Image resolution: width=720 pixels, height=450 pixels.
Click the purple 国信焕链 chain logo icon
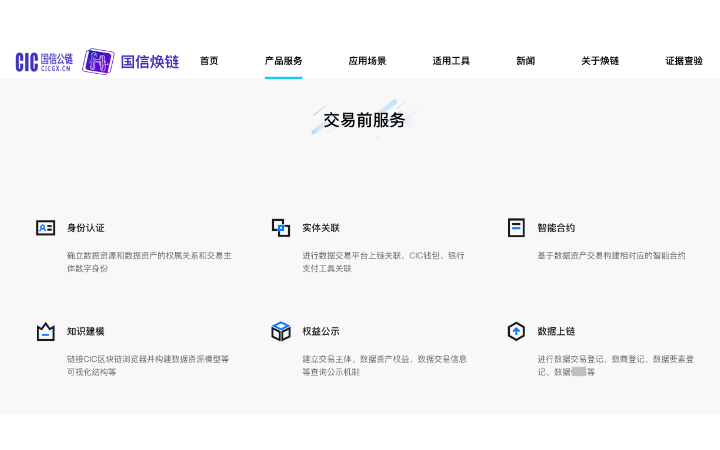[x=98, y=61]
